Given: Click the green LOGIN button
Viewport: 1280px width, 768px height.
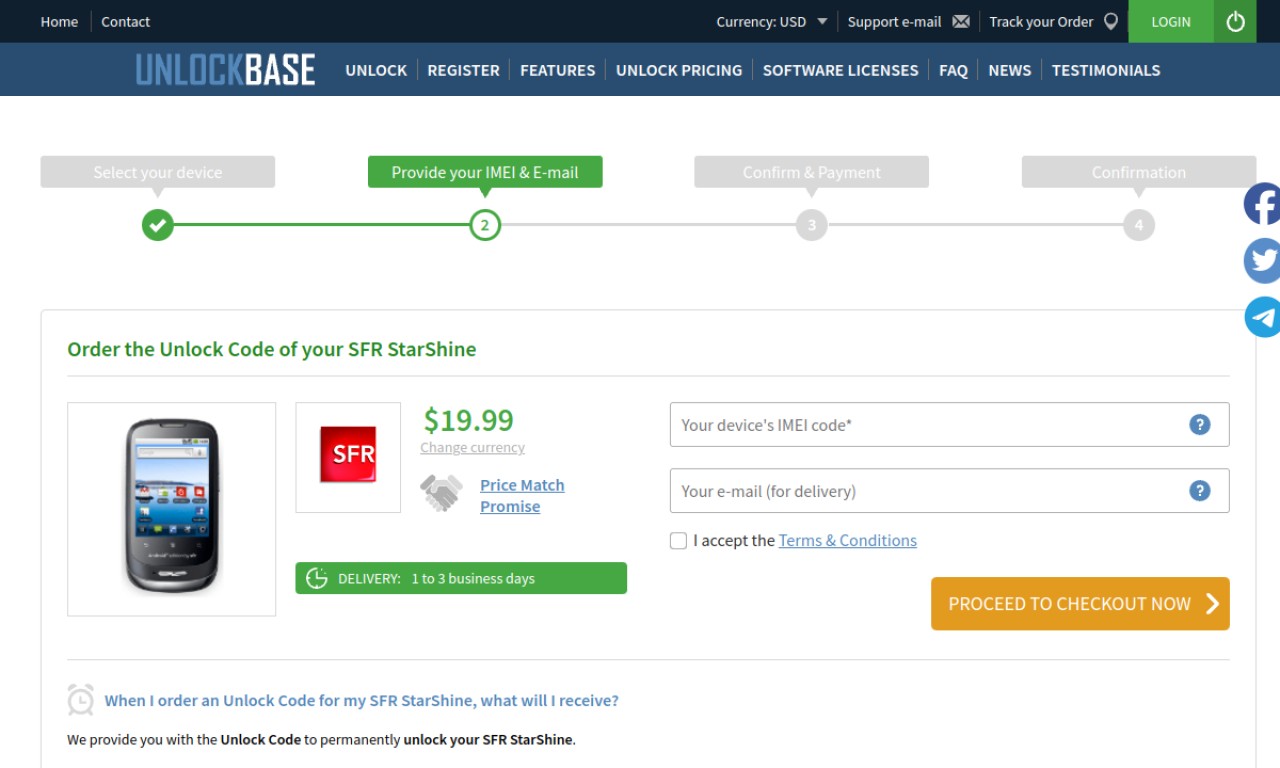Looking at the screenshot, I should click(1171, 21).
